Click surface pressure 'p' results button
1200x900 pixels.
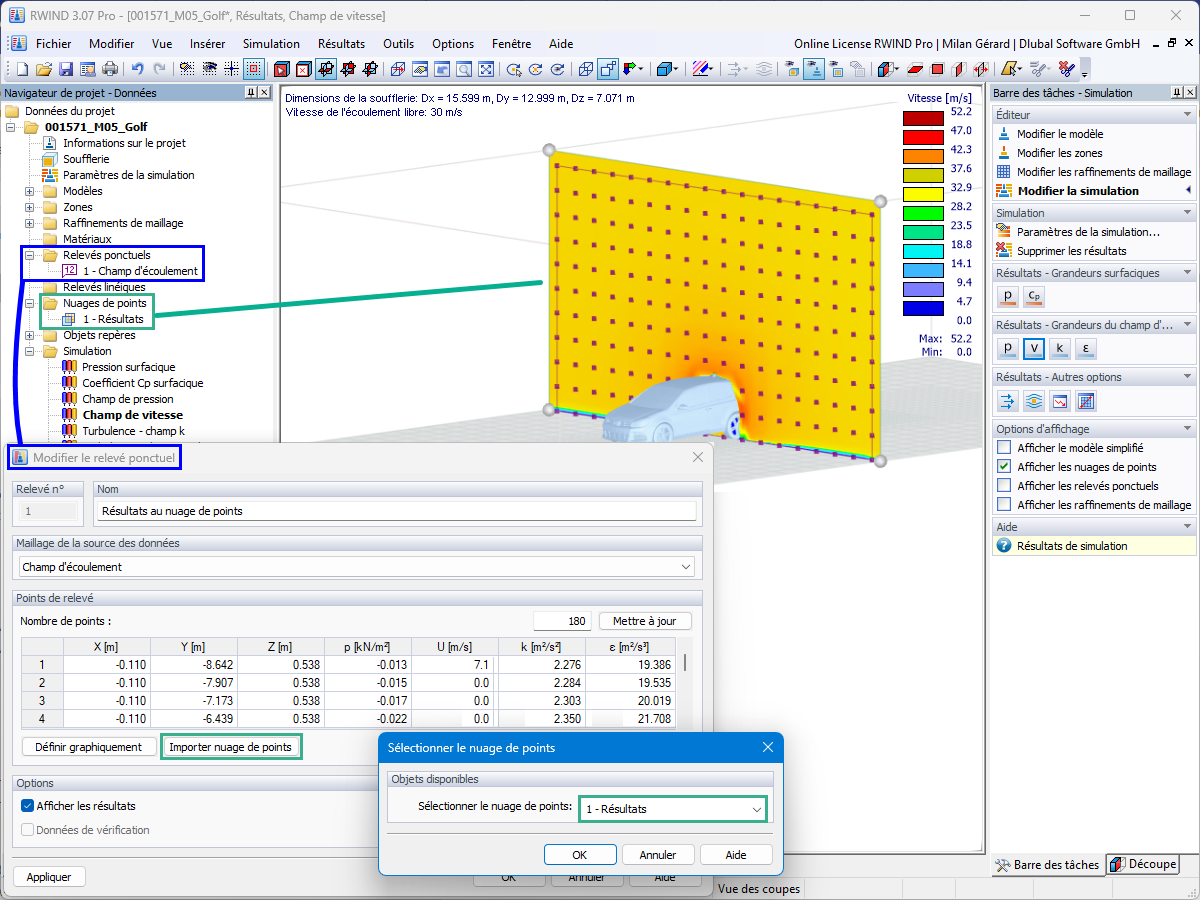(1008, 296)
